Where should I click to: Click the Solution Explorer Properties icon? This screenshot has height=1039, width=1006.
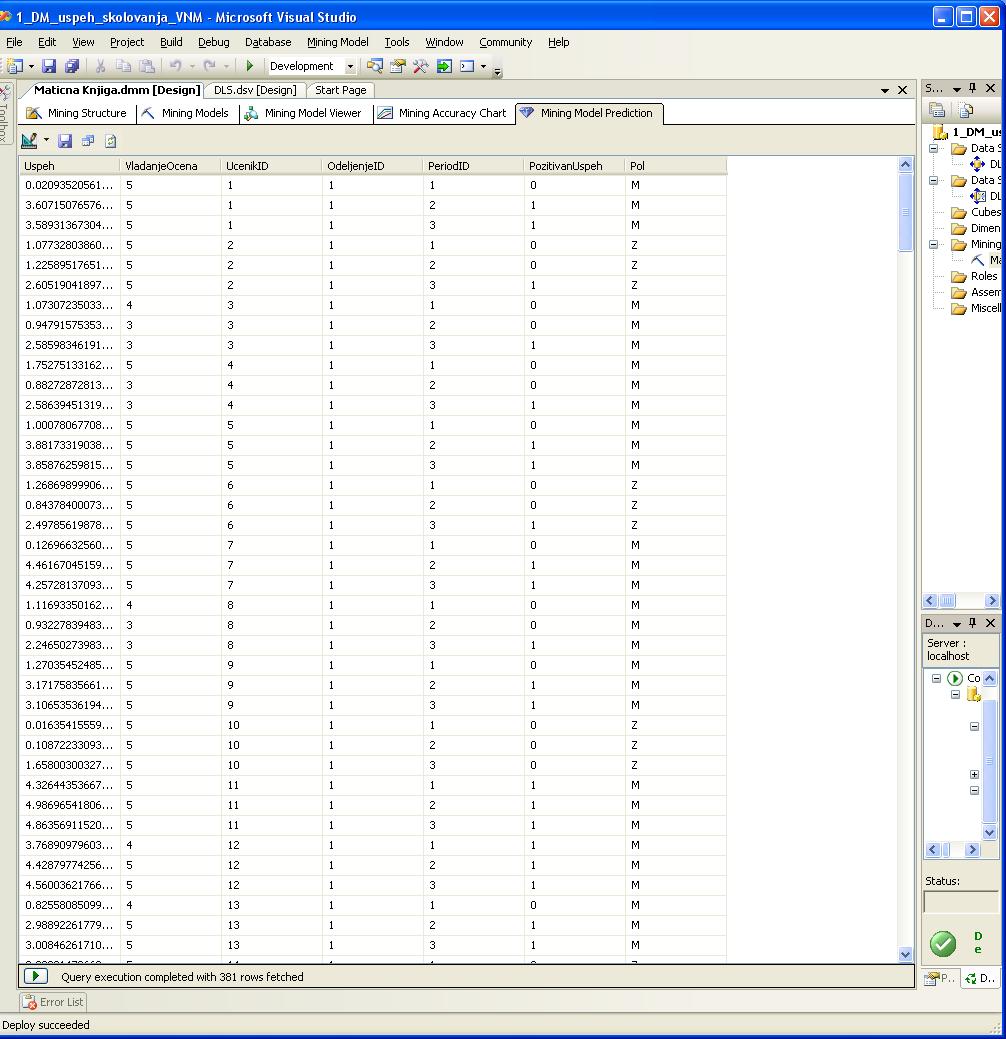click(x=936, y=110)
